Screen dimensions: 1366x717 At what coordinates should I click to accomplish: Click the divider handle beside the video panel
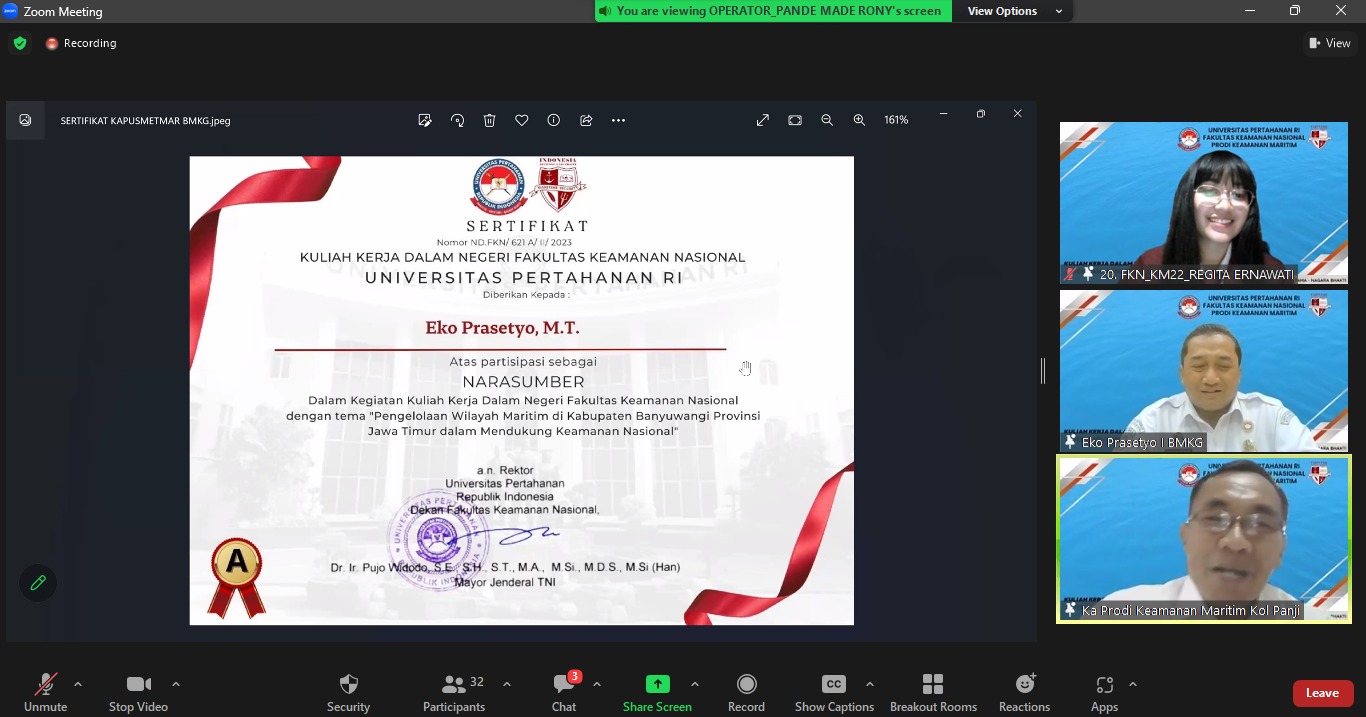click(x=1043, y=371)
